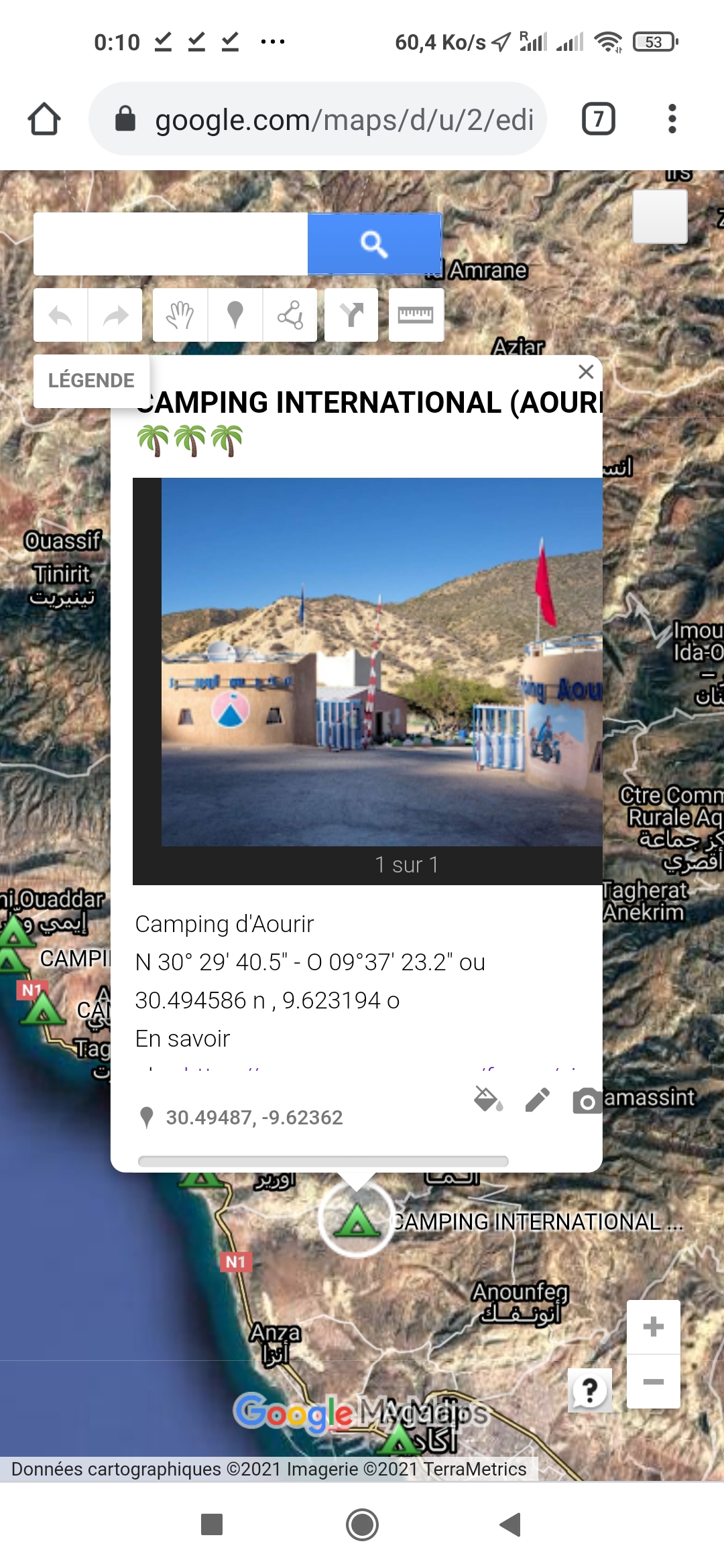Screen dimensions: 724x1568
Task: Select the measure distance ruler tool
Action: point(416,315)
